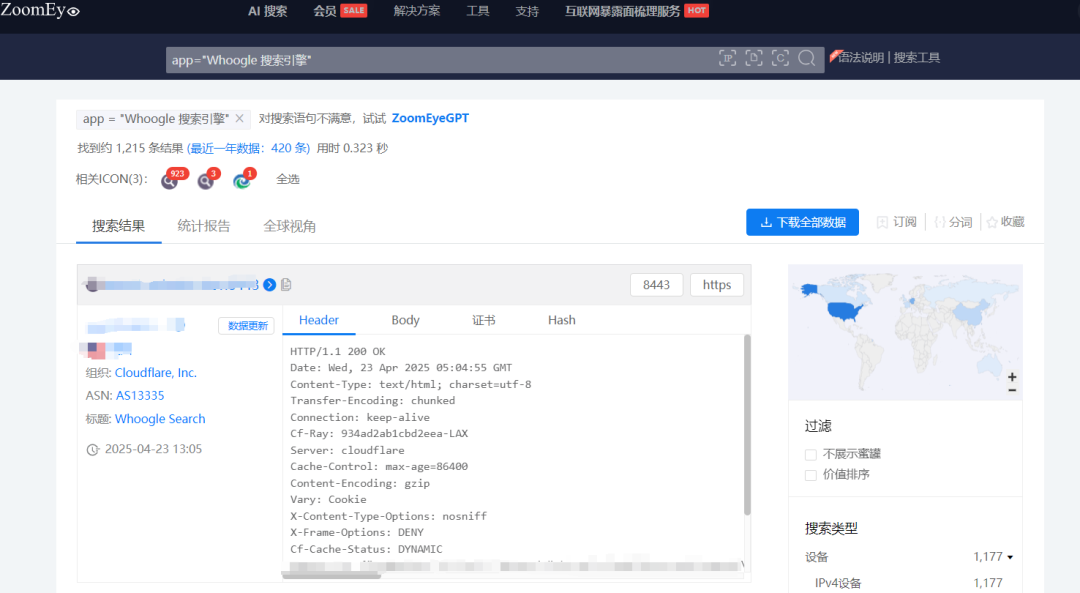Screen dimensions: 1080x593
Task: Select the IPv4设备 filter row
Action: pos(905,583)
